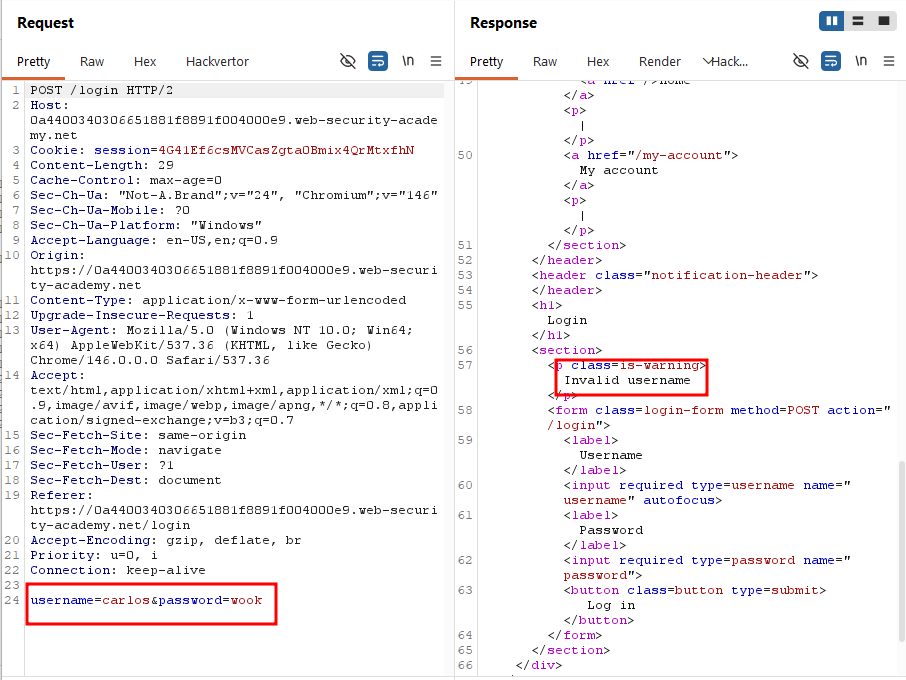This screenshot has height=680, width=906.
Task: Click the Request panel title
Action: pos(46,23)
